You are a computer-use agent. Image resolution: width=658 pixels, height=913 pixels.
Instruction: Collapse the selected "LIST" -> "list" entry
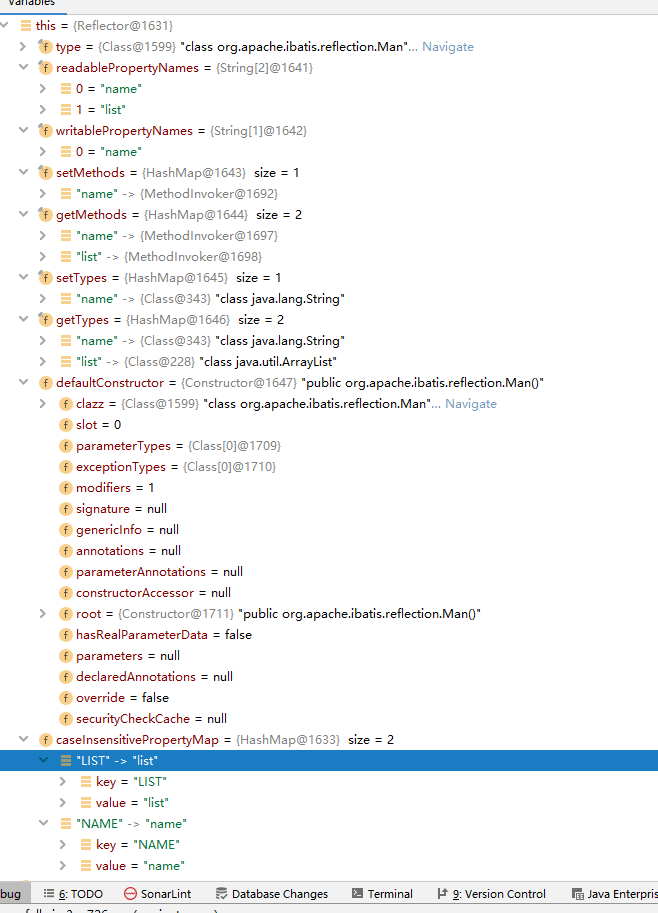click(x=43, y=760)
